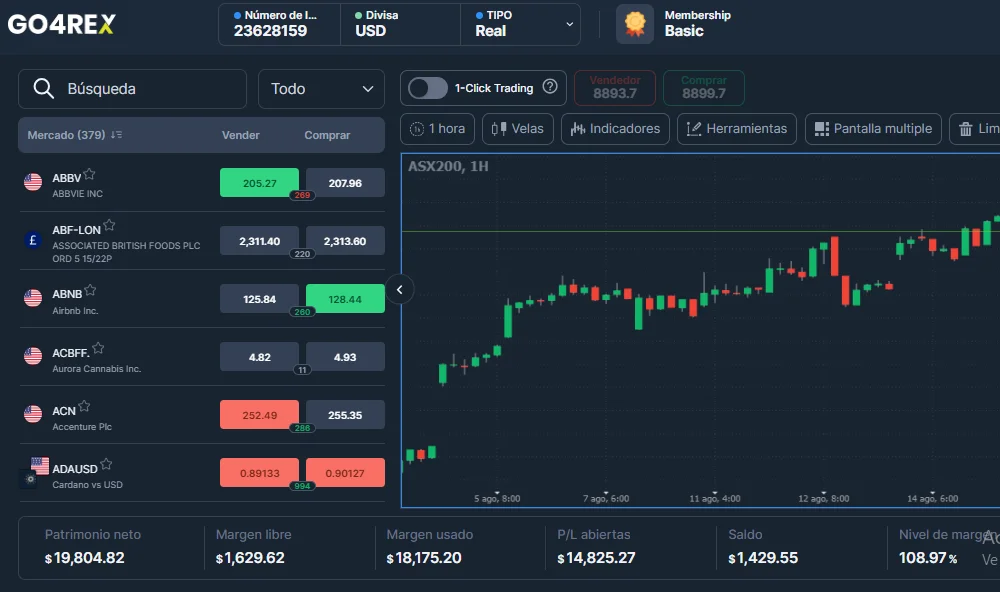This screenshot has height=592, width=1000.
Task: Buy ABNB at 128.44
Action: 345,299
